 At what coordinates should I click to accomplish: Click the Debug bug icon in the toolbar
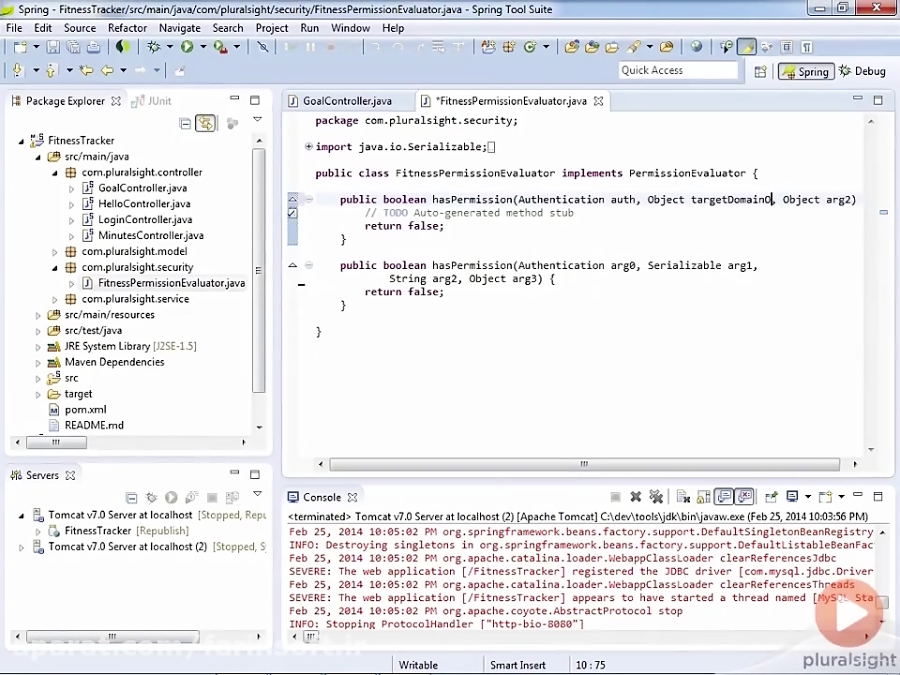[x=155, y=47]
